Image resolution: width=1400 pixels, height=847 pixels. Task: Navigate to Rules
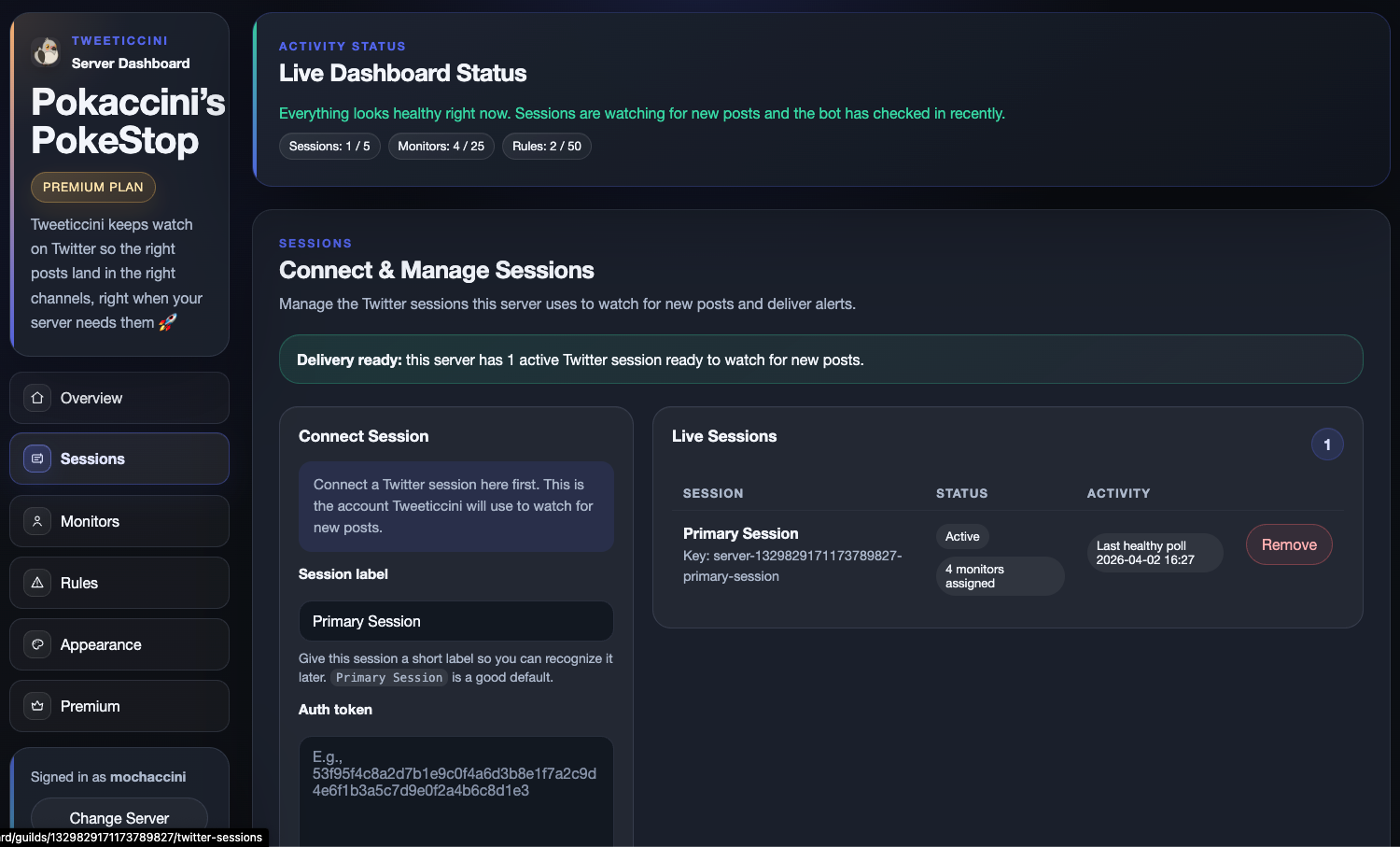119,583
